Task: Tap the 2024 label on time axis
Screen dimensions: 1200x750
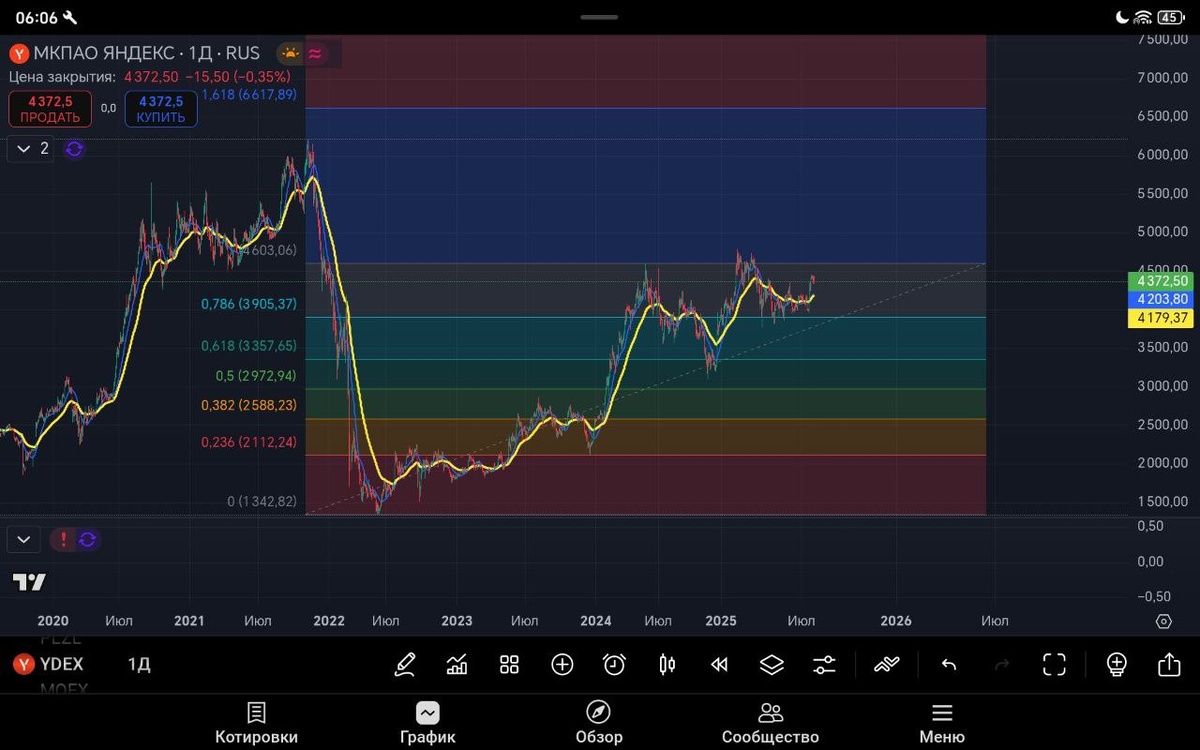Action: coord(596,621)
